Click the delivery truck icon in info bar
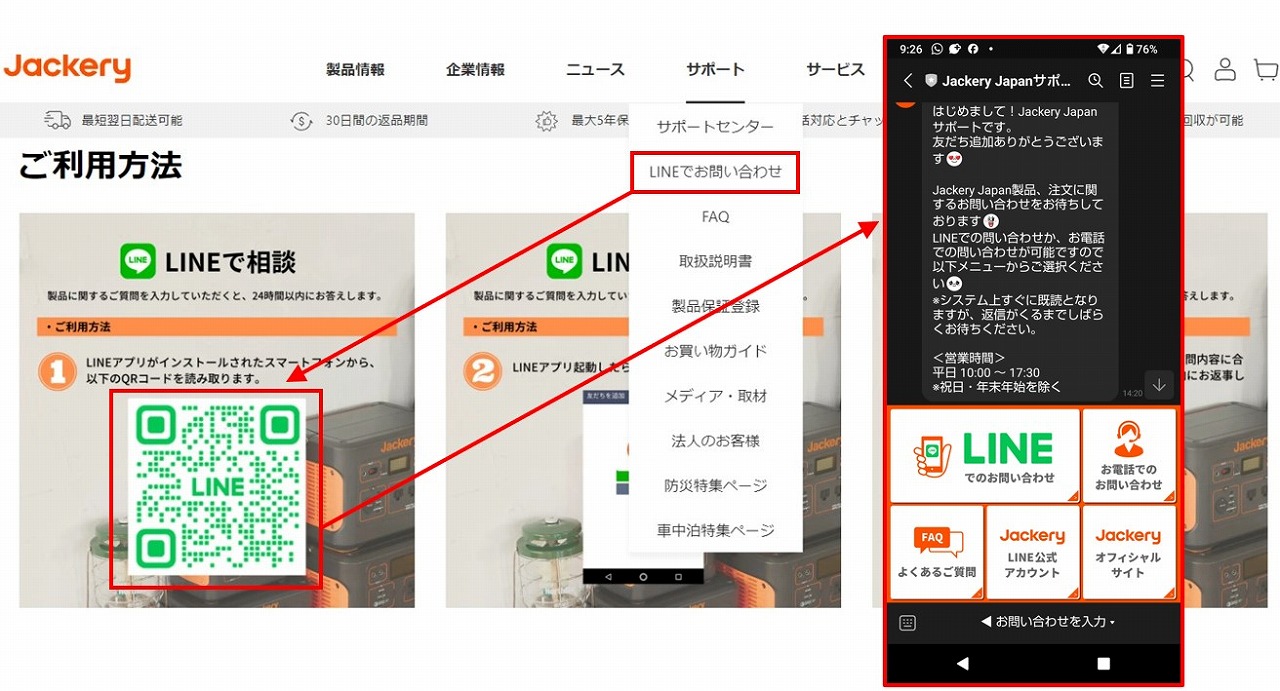Image resolution: width=1280 pixels, height=691 pixels. 58,120
